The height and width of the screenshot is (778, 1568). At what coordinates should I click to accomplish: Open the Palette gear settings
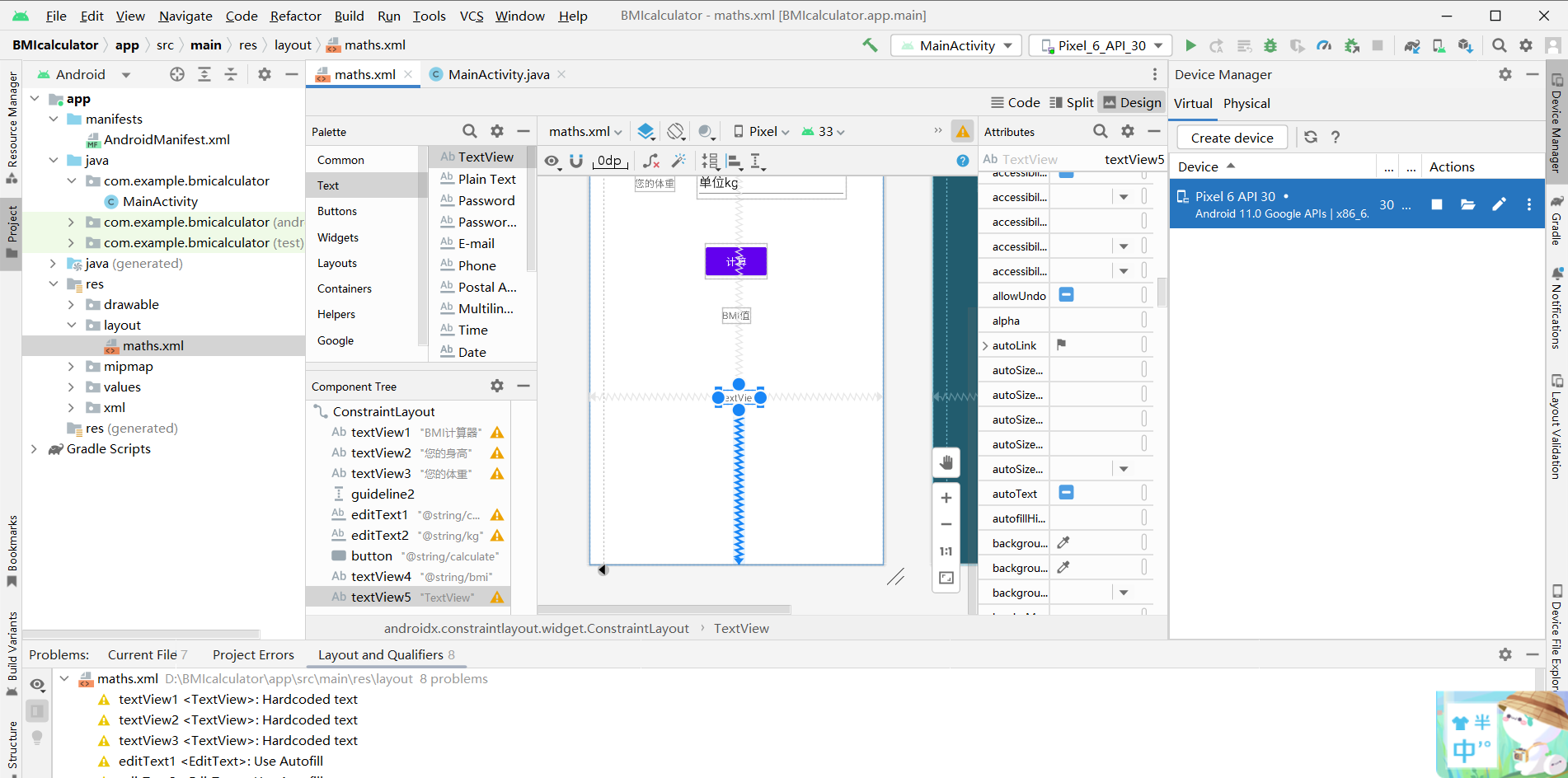click(497, 131)
